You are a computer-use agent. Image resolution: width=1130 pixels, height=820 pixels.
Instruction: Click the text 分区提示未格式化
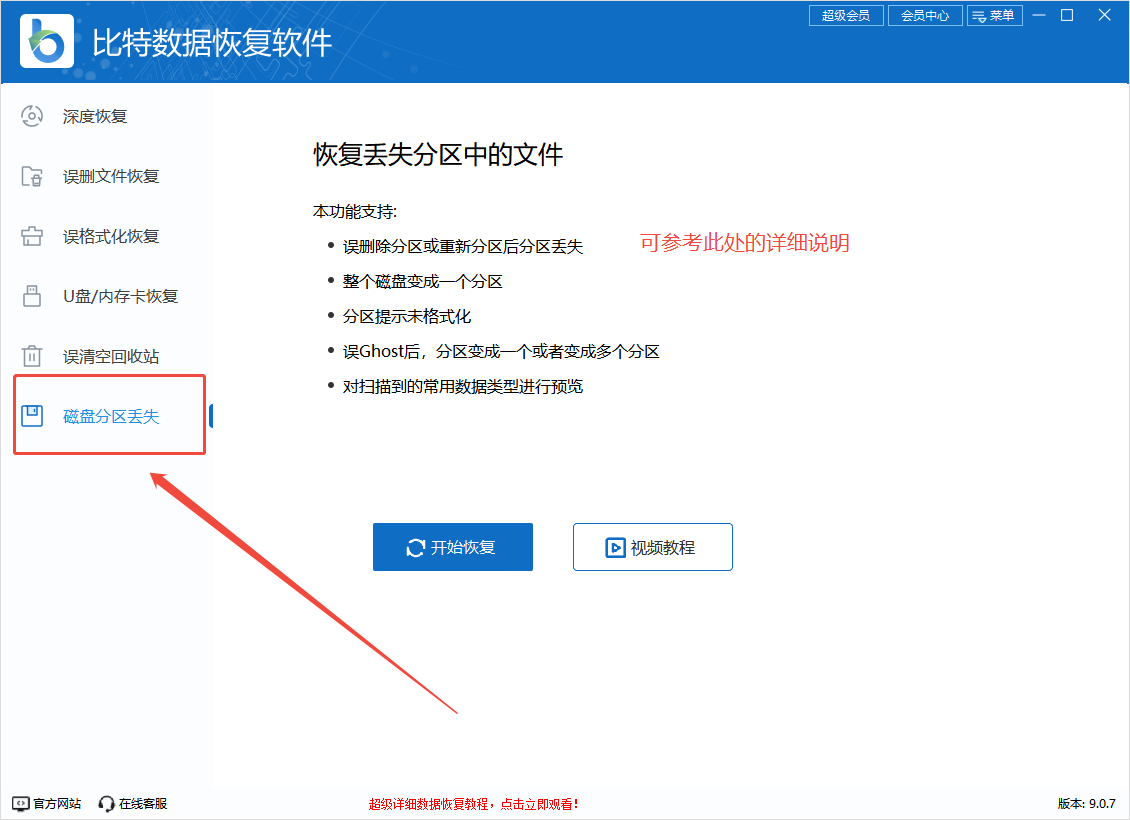(x=406, y=316)
